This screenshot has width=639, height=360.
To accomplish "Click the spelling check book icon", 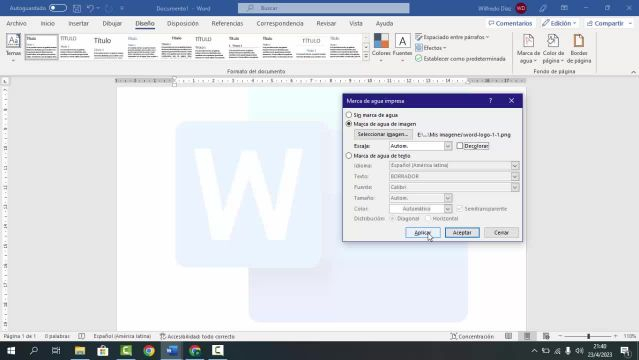I will (82, 336).
